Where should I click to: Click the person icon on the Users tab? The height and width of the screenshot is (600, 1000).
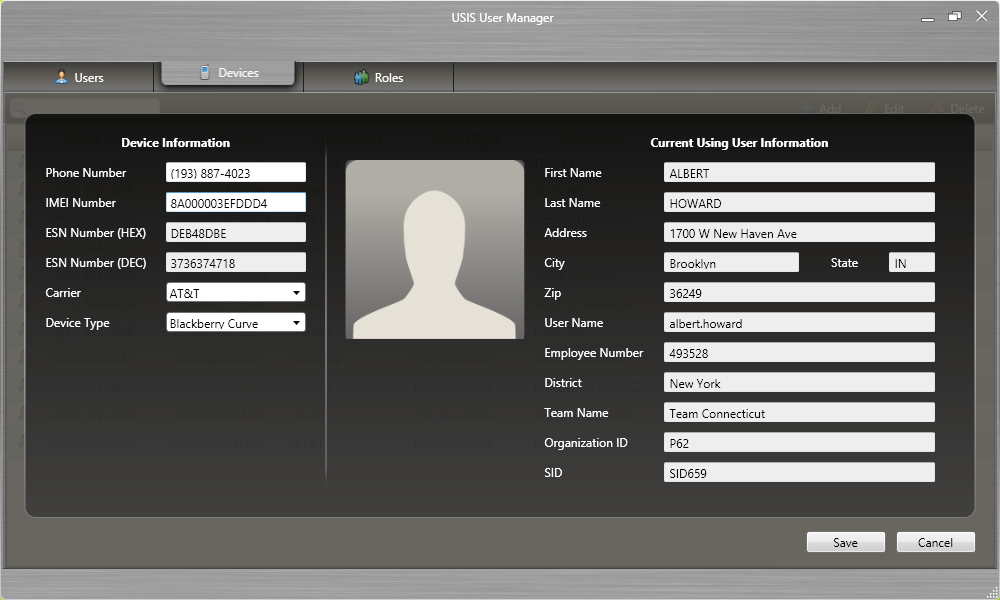point(61,77)
